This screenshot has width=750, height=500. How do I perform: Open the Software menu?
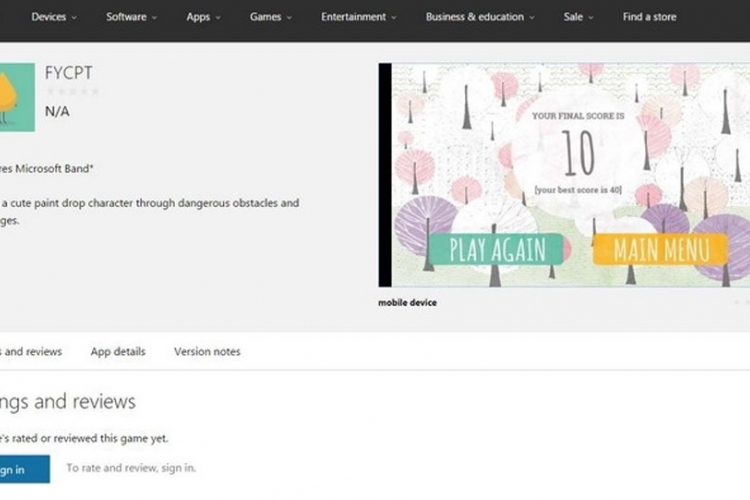tap(131, 17)
